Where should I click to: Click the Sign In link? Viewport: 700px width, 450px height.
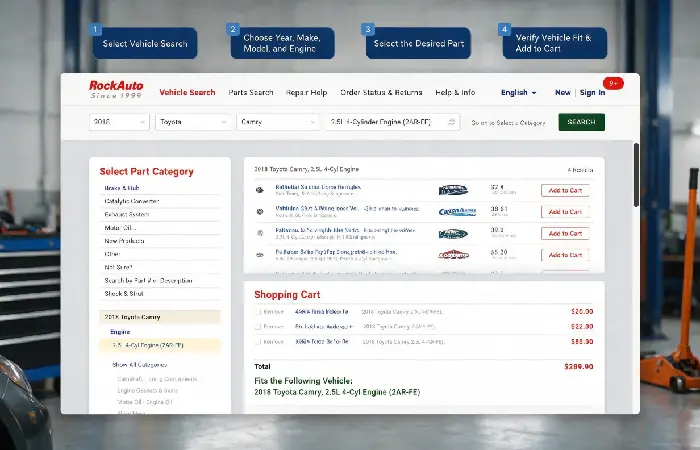coord(592,92)
